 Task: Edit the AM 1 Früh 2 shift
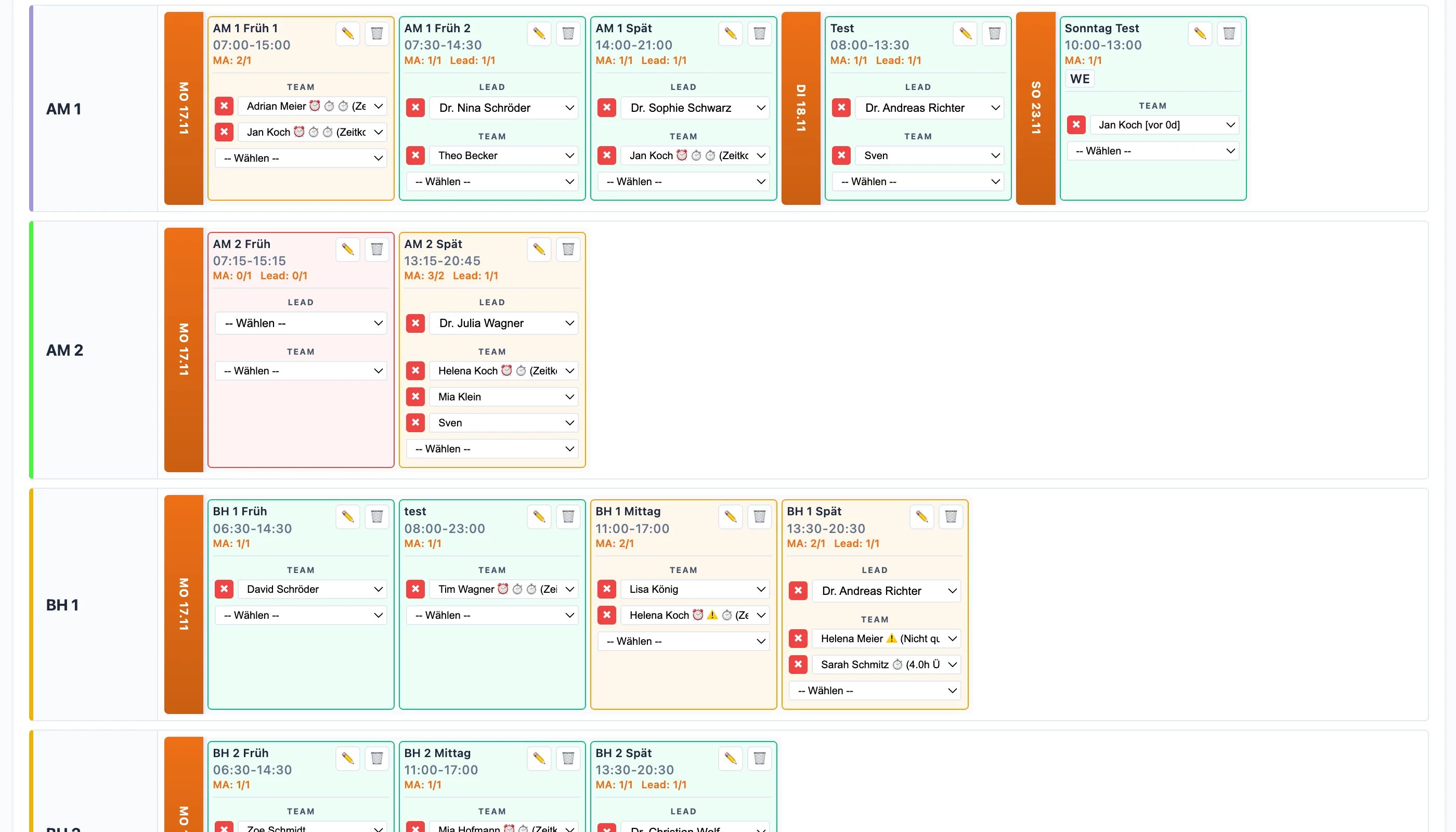pos(539,33)
